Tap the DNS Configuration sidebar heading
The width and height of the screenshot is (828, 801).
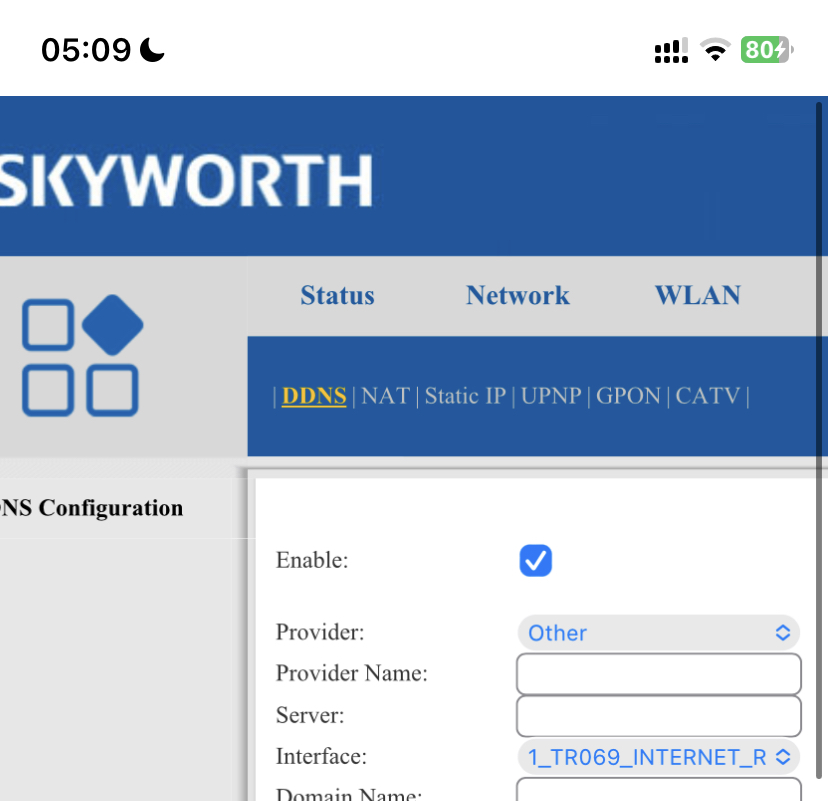[x=91, y=508]
